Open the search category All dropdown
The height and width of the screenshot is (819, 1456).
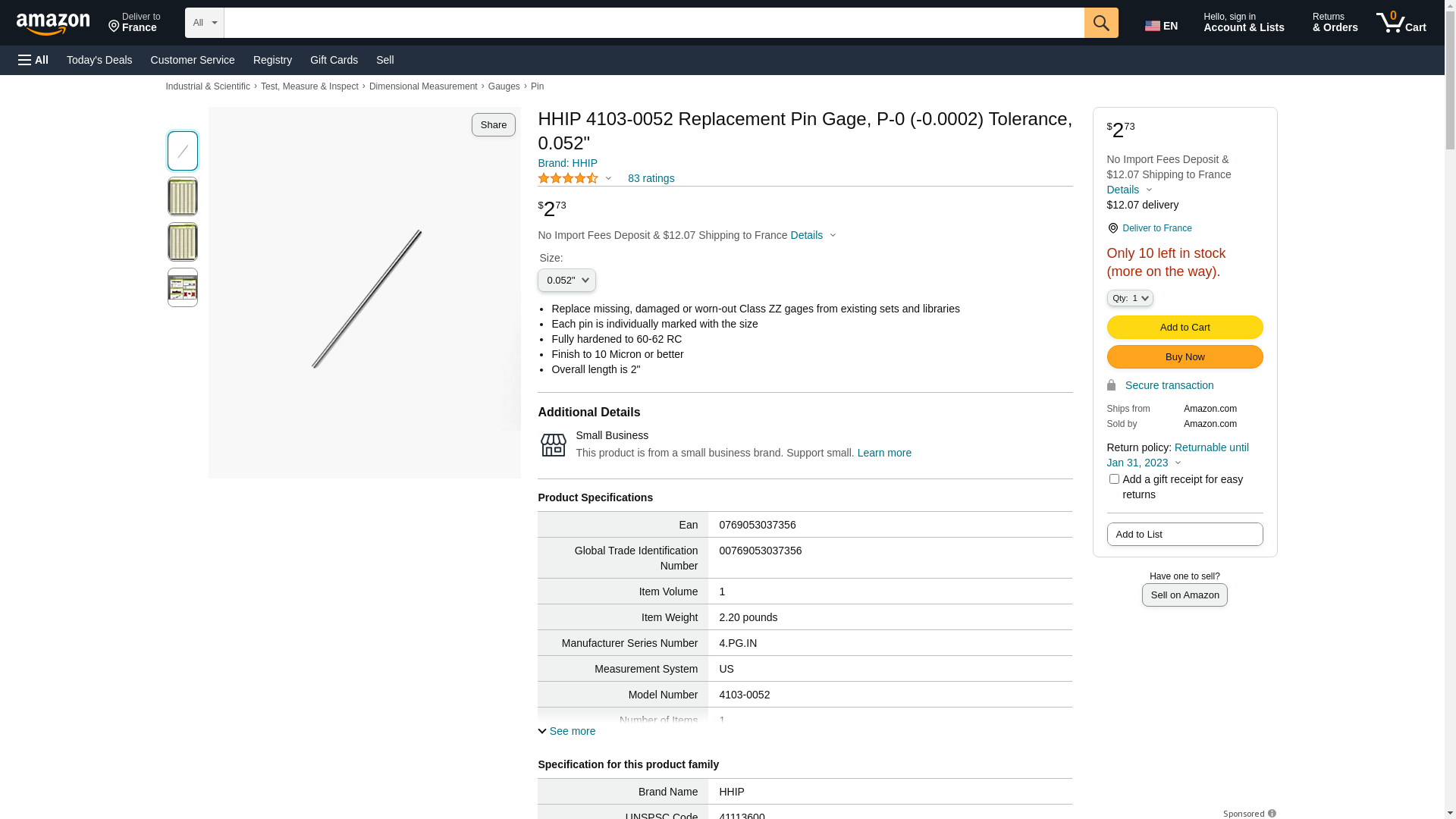pyautogui.click(x=205, y=23)
